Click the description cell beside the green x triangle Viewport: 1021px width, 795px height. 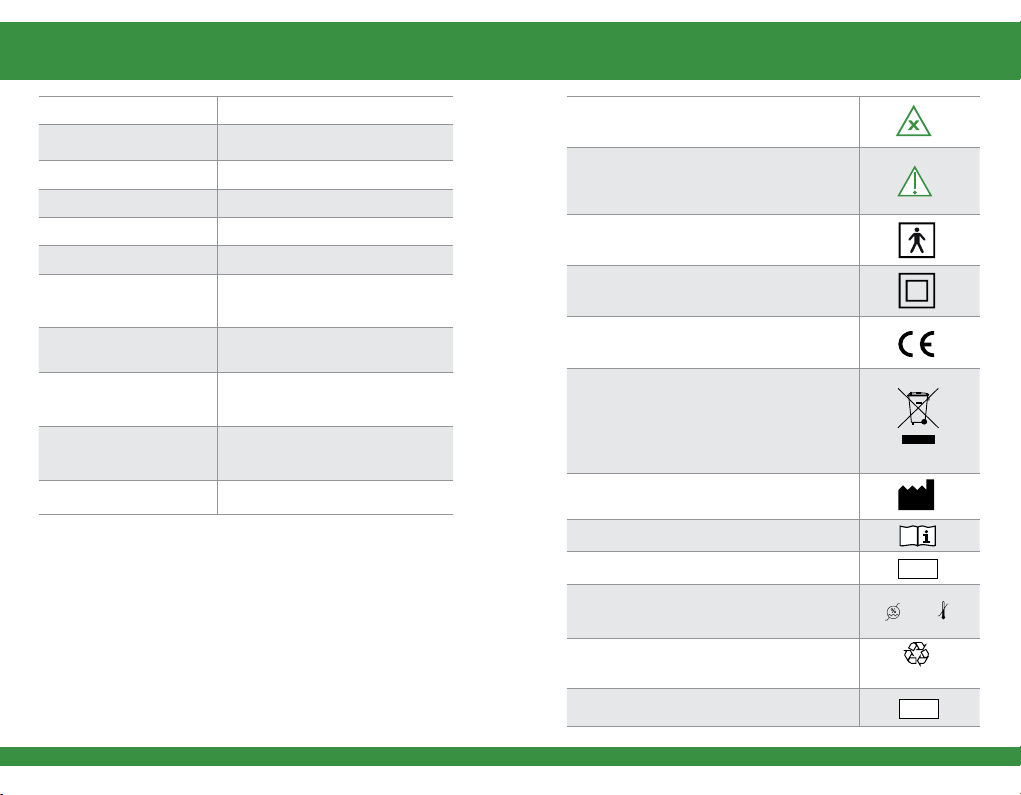[713, 122]
